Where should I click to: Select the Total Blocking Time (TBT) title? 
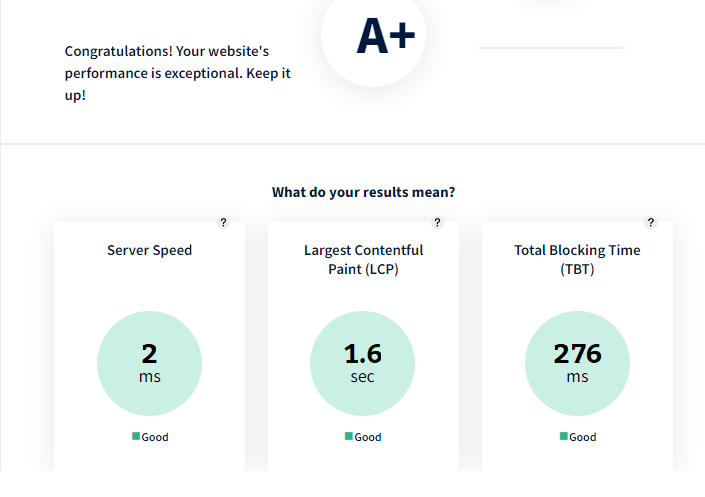(x=577, y=260)
